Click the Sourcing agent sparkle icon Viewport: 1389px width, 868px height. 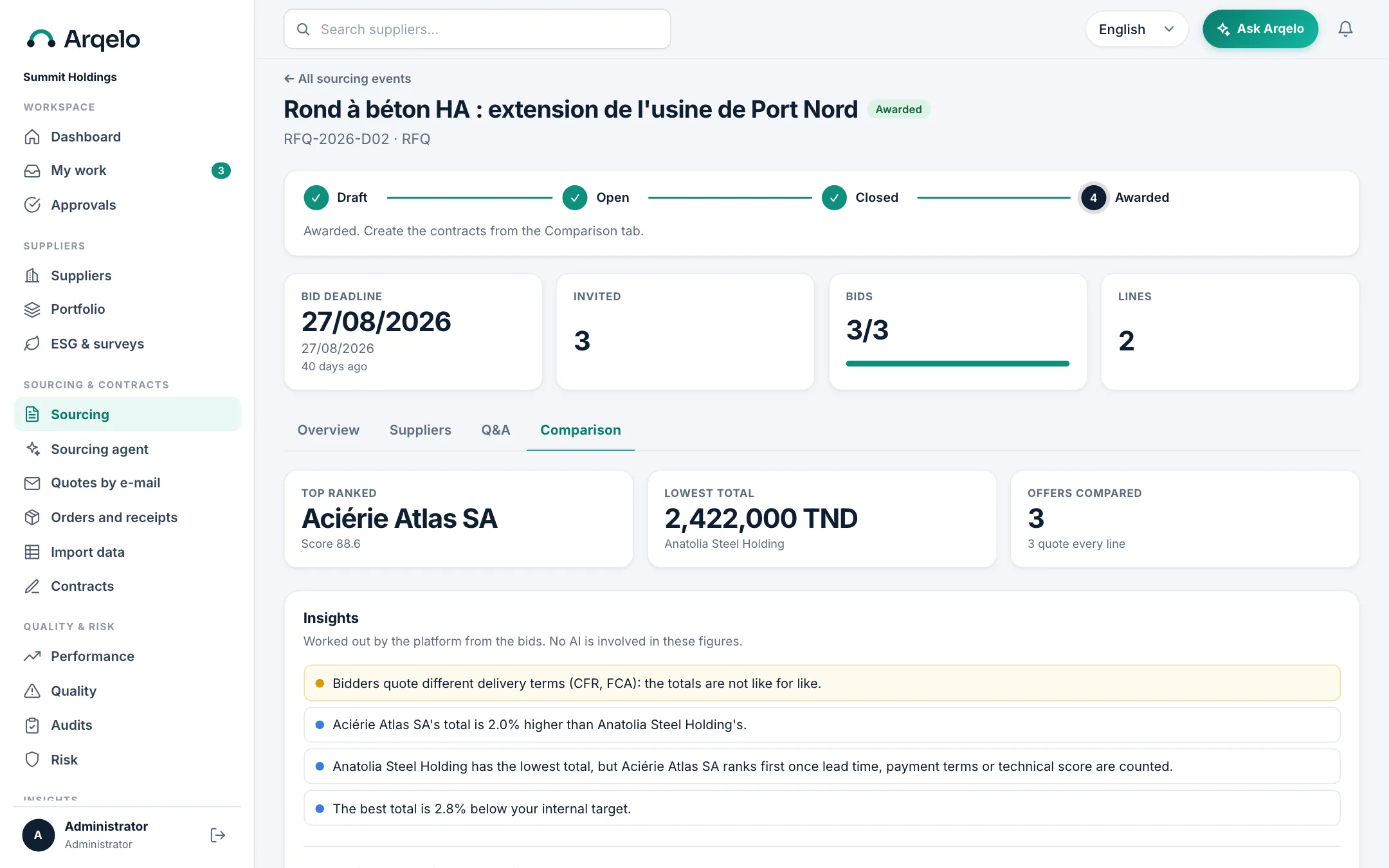pos(32,449)
